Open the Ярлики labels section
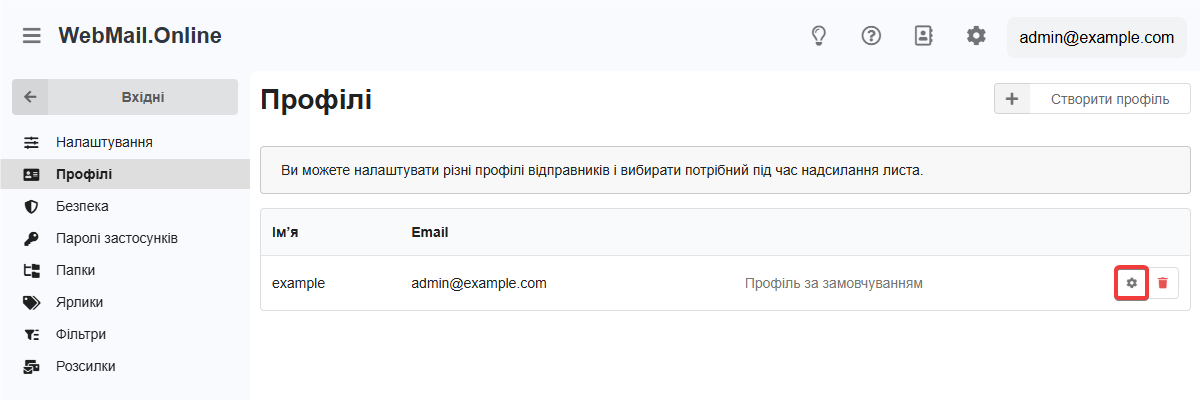 (79, 302)
